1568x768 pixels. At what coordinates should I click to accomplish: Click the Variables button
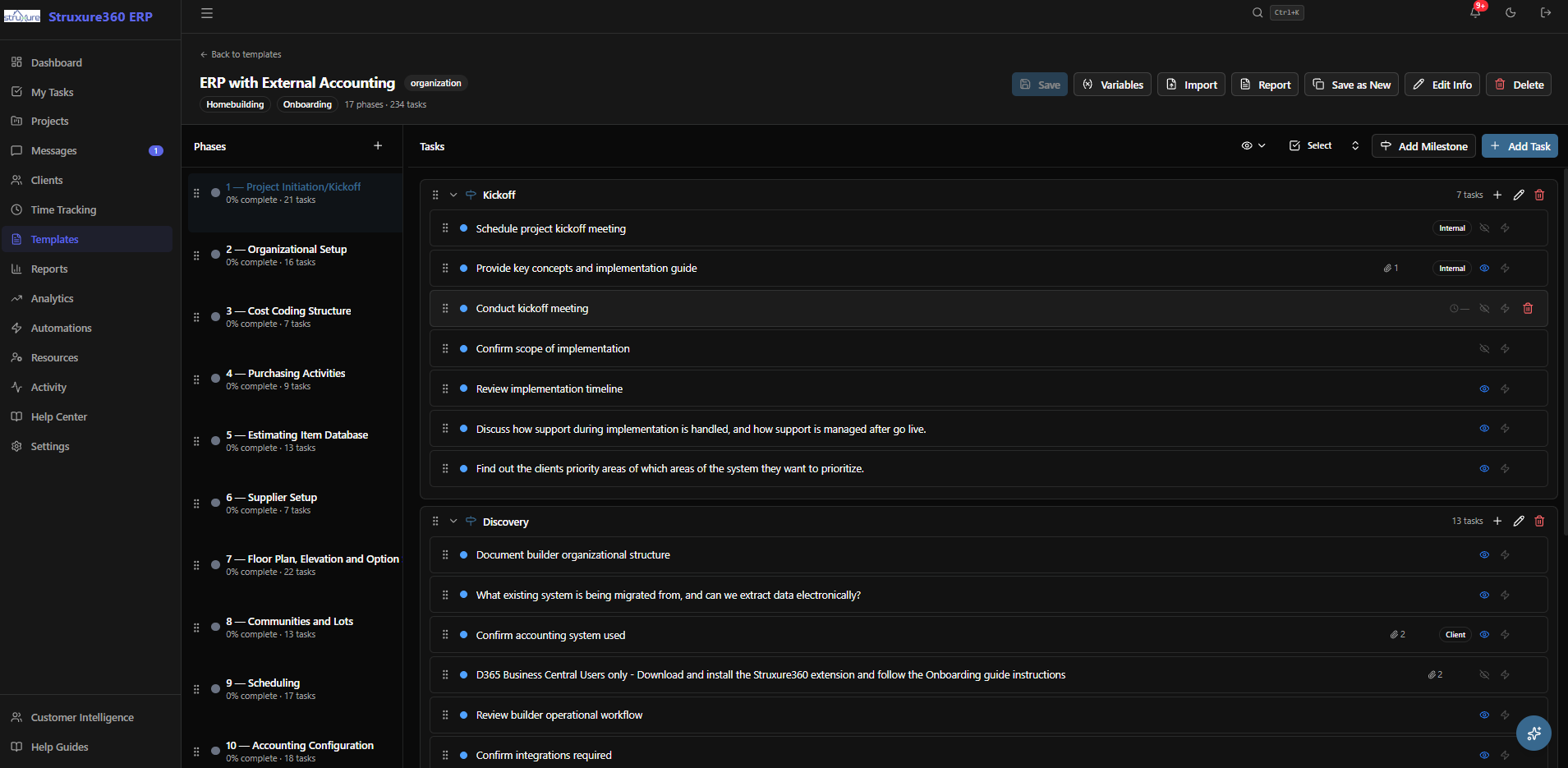tap(1112, 85)
